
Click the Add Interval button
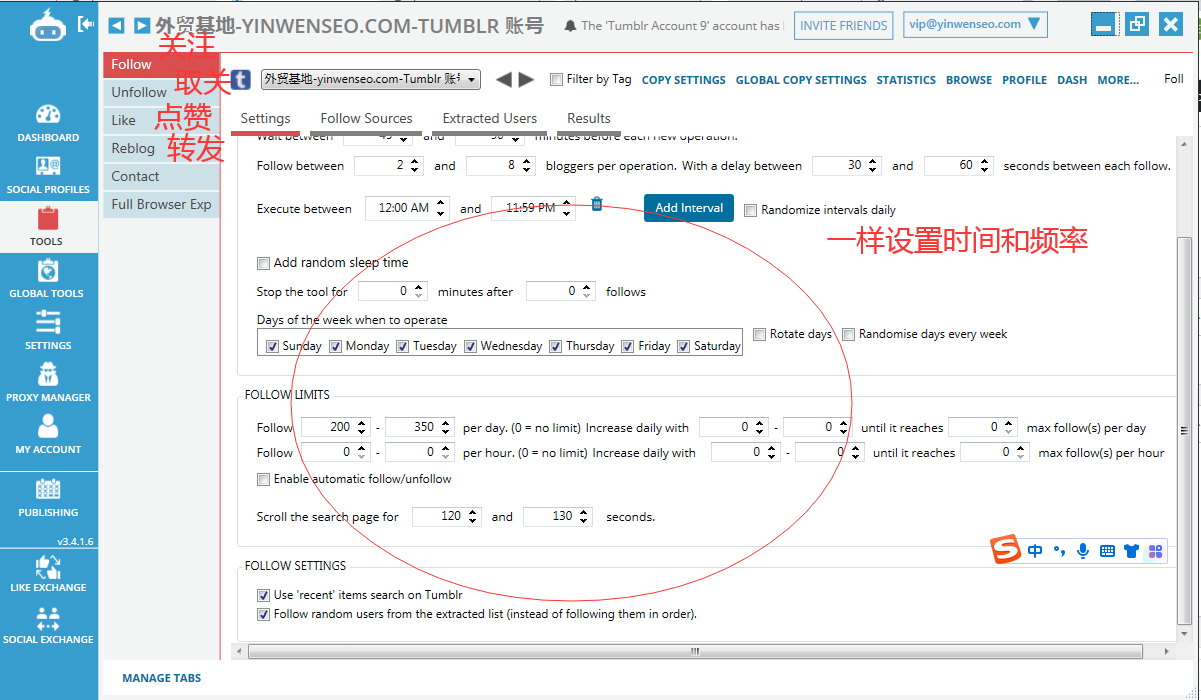pyautogui.click(x=688, y=207)
